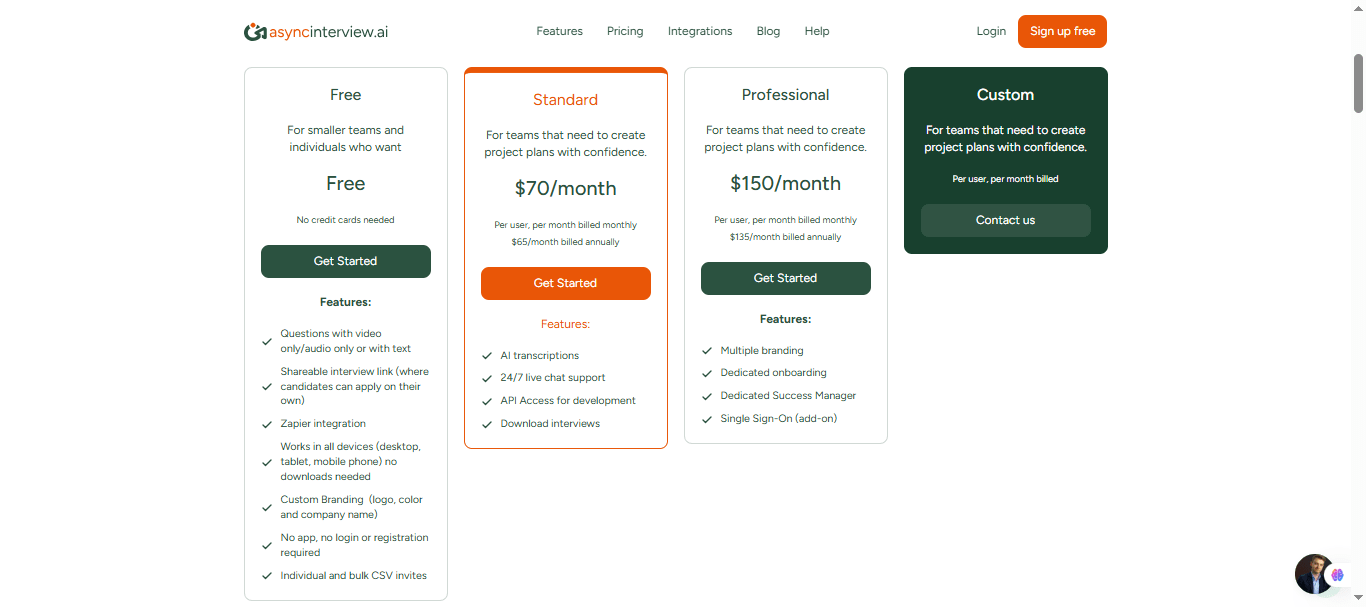Select Get Started for Professional plan
This screenshot has height=607, width=1366.
click(786, 278)
